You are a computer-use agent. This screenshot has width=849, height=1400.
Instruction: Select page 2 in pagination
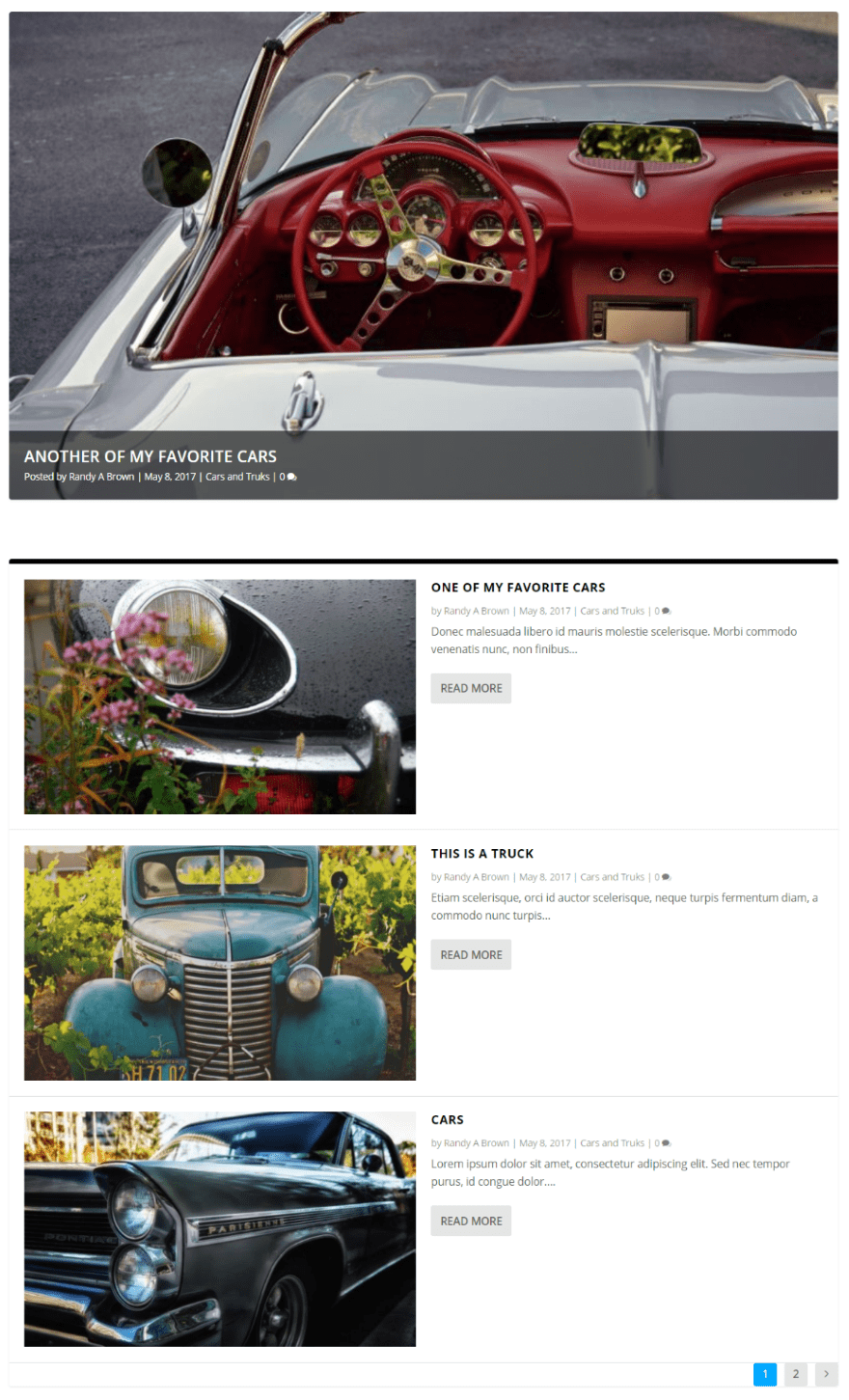796,1374
